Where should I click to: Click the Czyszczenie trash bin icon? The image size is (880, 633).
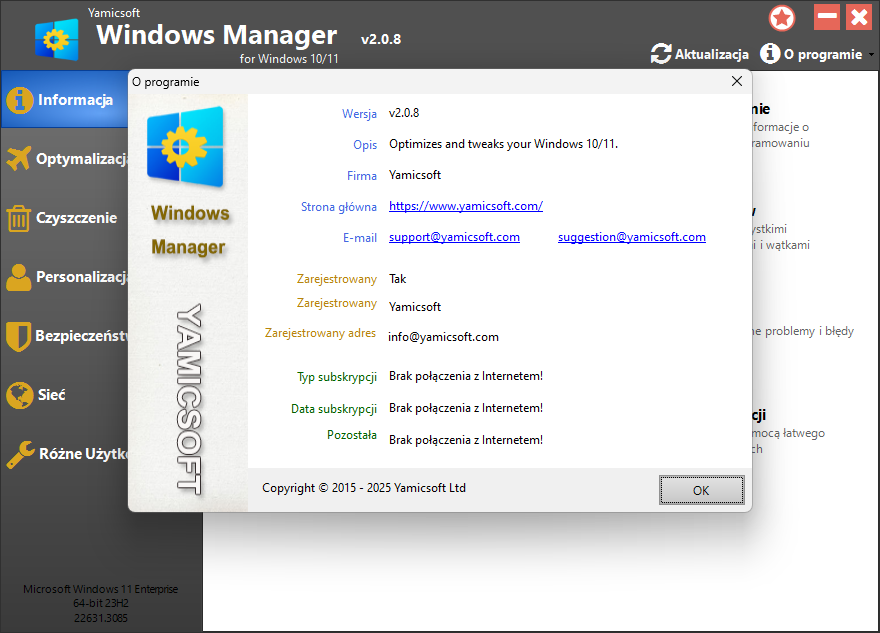click(x=19, y=218)
